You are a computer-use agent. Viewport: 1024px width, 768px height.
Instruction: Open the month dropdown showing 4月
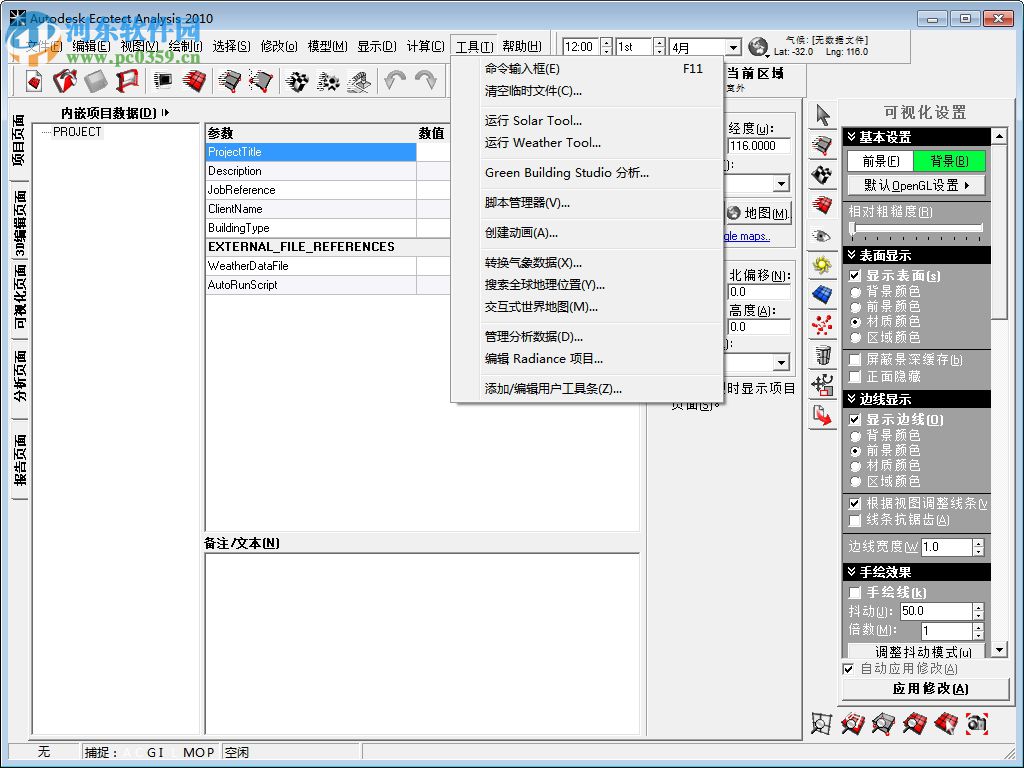(x=733, y=46)
